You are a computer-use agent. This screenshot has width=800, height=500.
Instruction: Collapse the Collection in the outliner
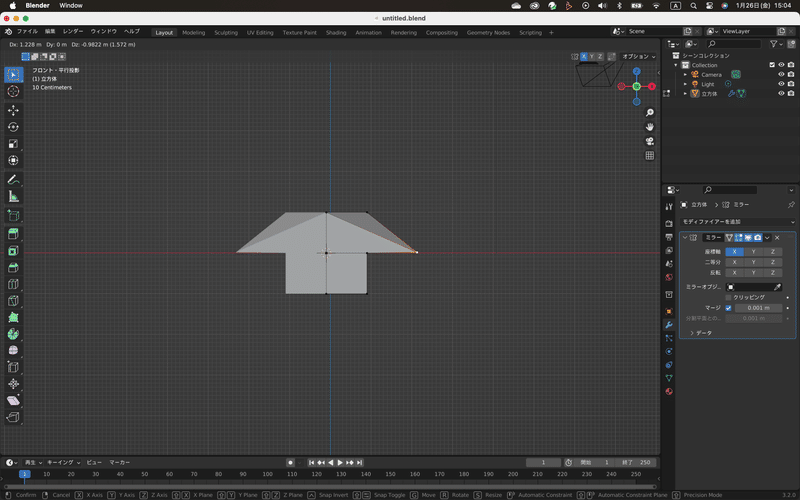[676, 65]
